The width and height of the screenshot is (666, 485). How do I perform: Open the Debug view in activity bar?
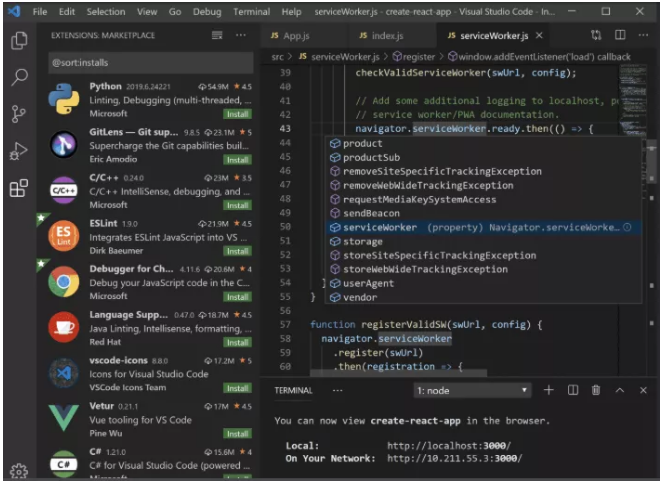tap(19, 151)
